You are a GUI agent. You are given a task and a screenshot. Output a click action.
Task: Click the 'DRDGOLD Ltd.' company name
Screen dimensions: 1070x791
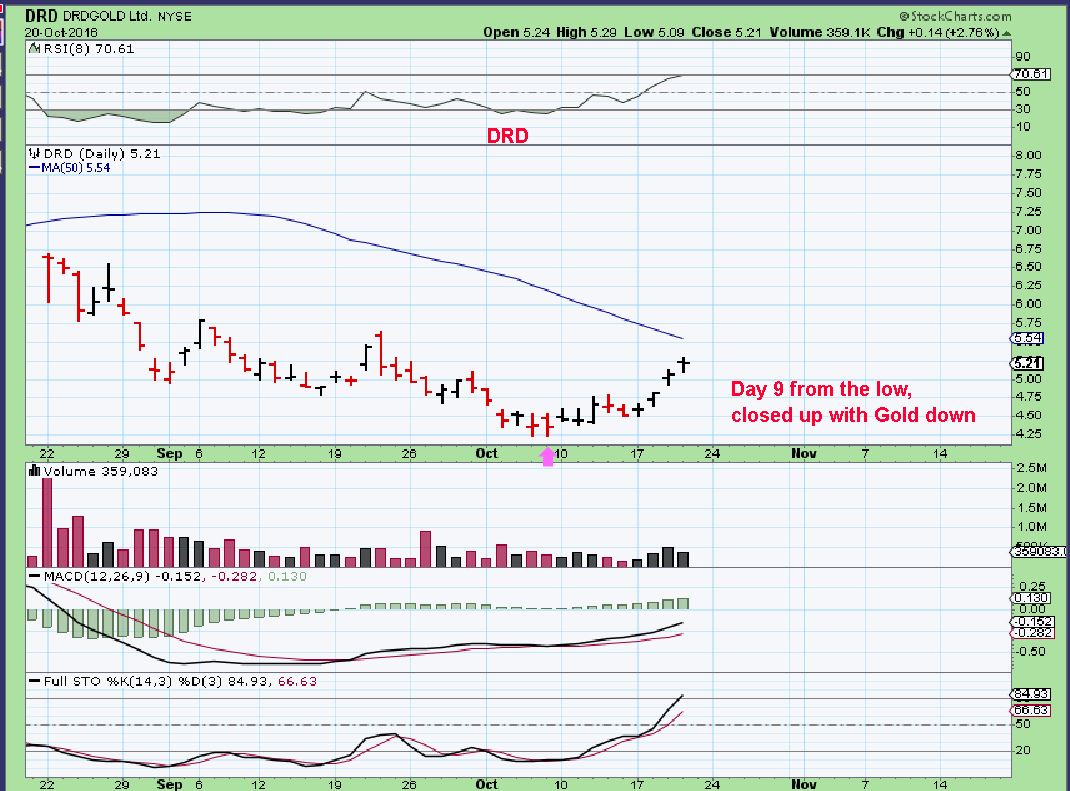coord(107,16)
